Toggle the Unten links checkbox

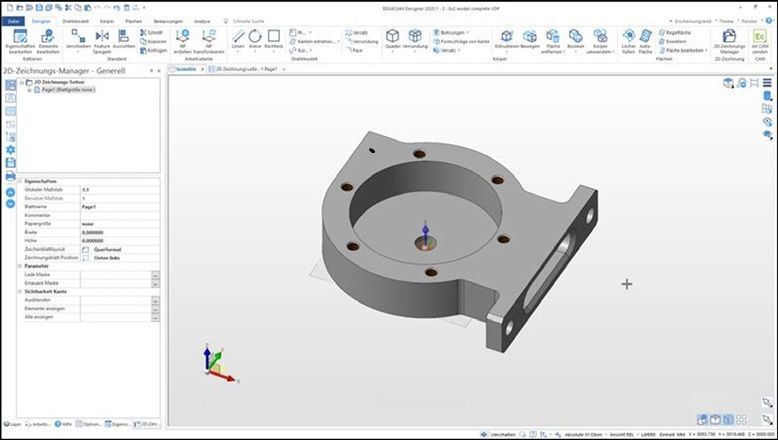tap(85, 258)
